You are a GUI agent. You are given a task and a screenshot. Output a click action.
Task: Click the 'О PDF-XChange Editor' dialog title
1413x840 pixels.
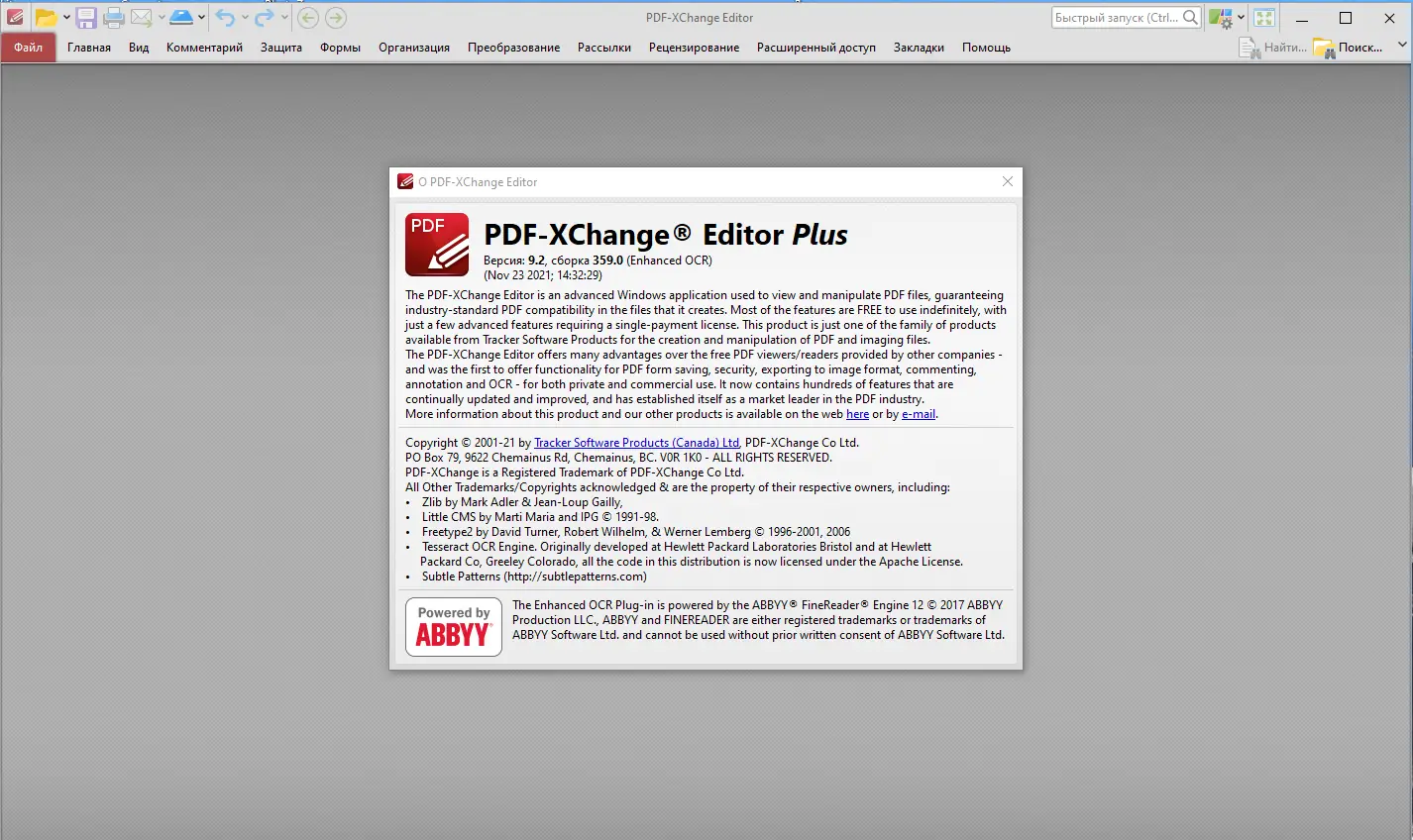pyautogui.click(x=478, y=182)
